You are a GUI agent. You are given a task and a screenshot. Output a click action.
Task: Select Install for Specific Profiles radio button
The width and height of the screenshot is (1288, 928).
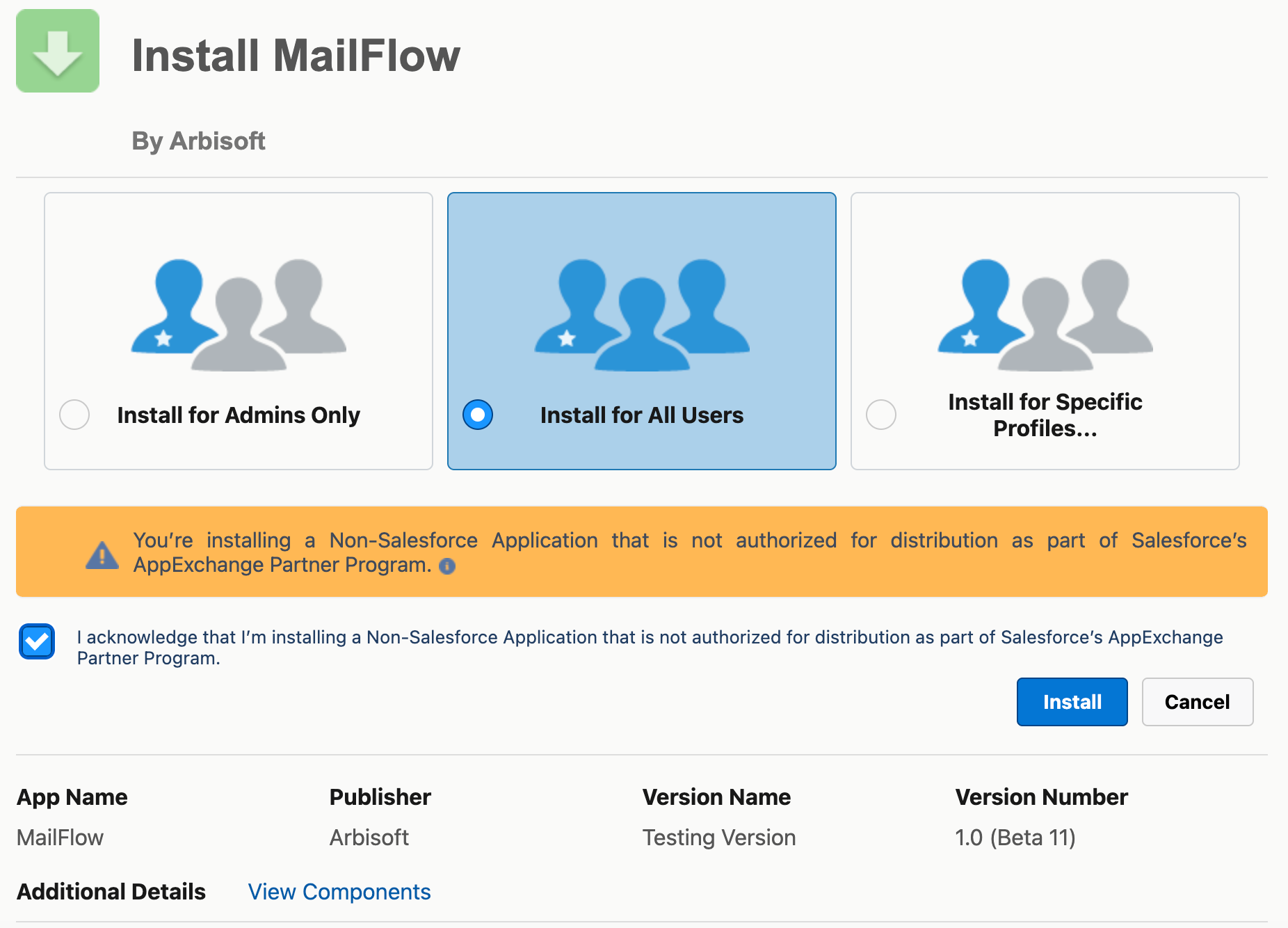click(881, 415)
